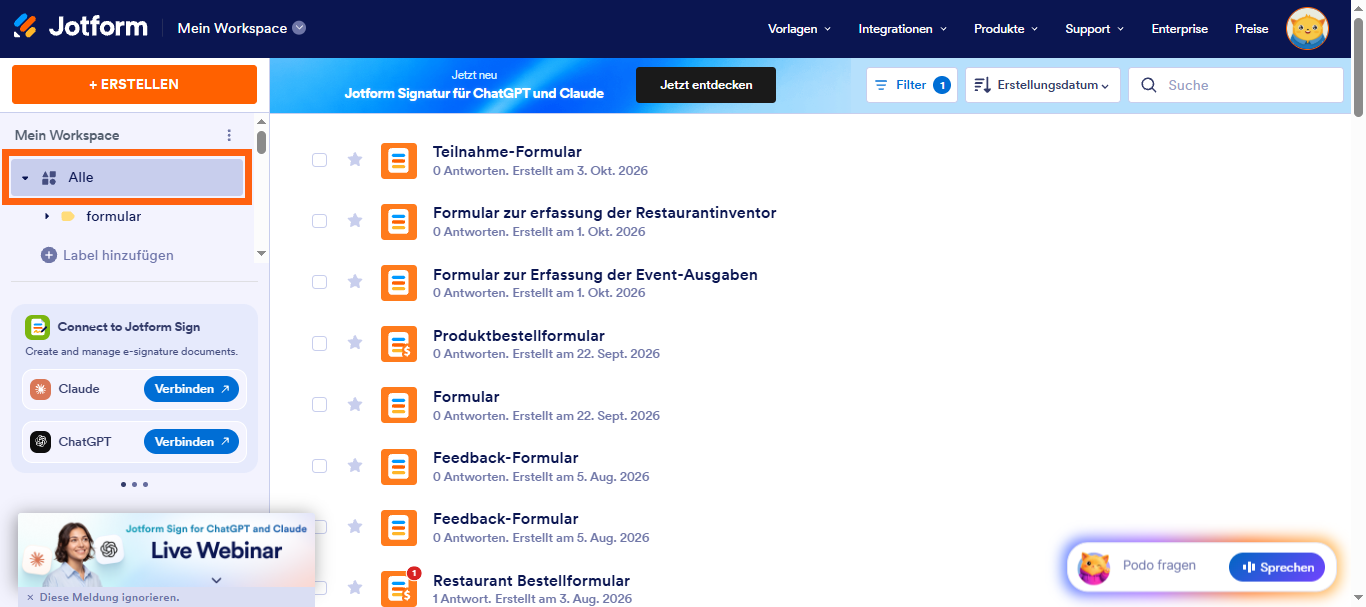Dismiss with Diese Meldung ignorieren
The height and width of the screenshot is (607, 1366).
pyautogui.click(x=102, y=597)
